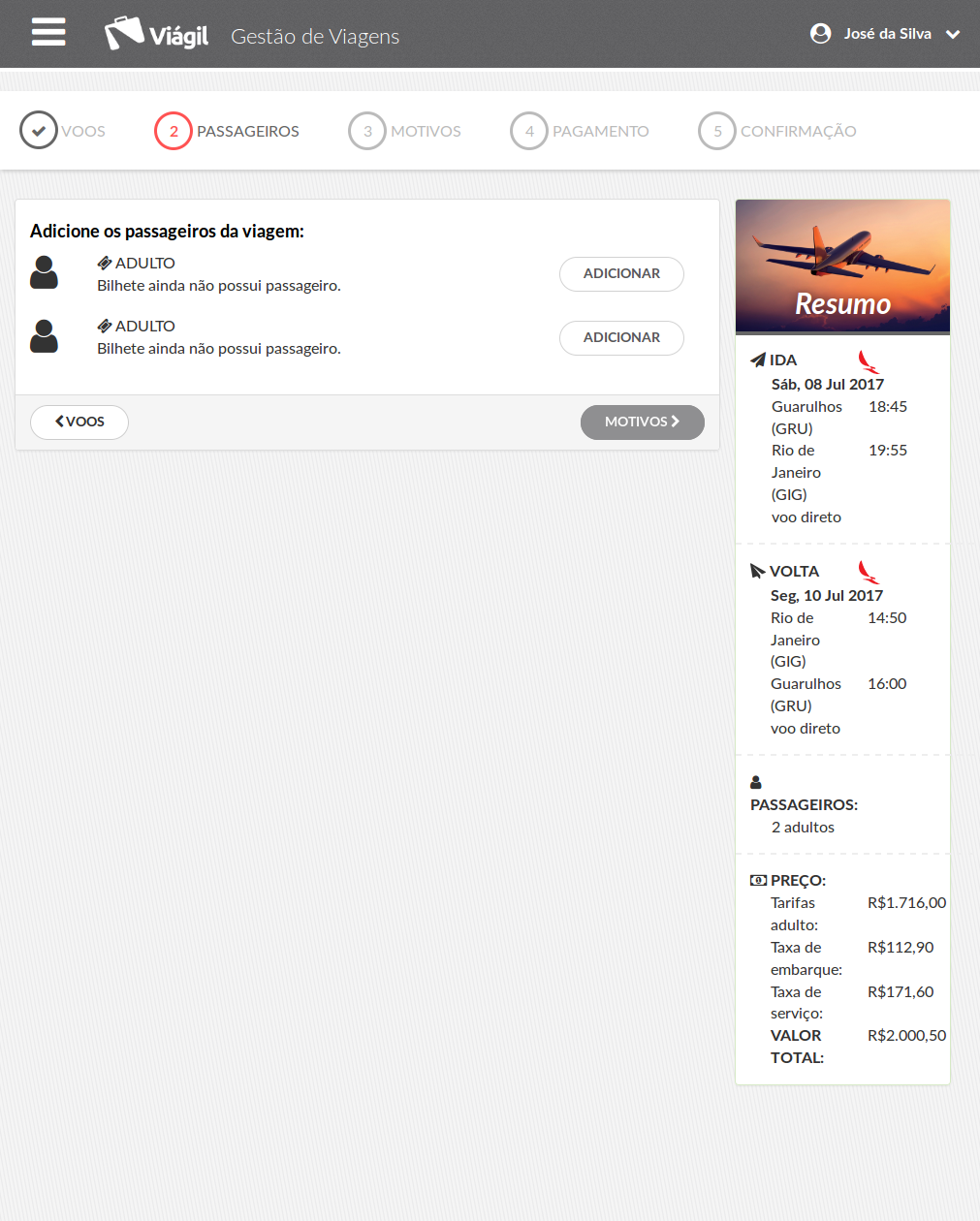Click the R$112,90 boarding tax value
Viewport: 980px width, 1221px height.
click(x=901, y=947)
